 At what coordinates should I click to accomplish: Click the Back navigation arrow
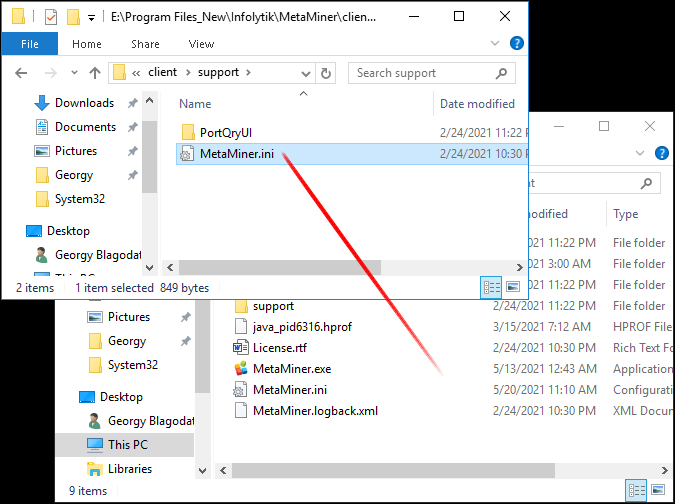[x=21, y=73]
